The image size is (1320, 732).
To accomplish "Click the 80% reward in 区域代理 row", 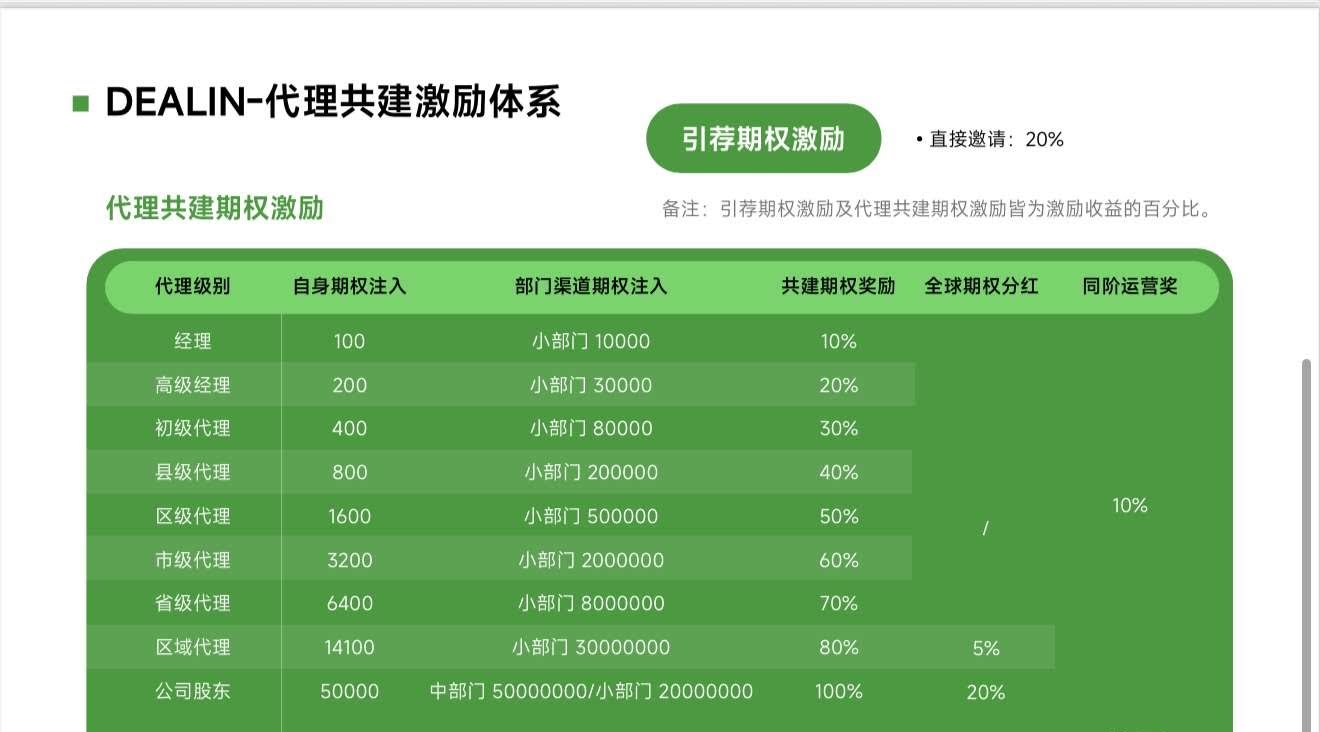I will click(x=839, y=647).
